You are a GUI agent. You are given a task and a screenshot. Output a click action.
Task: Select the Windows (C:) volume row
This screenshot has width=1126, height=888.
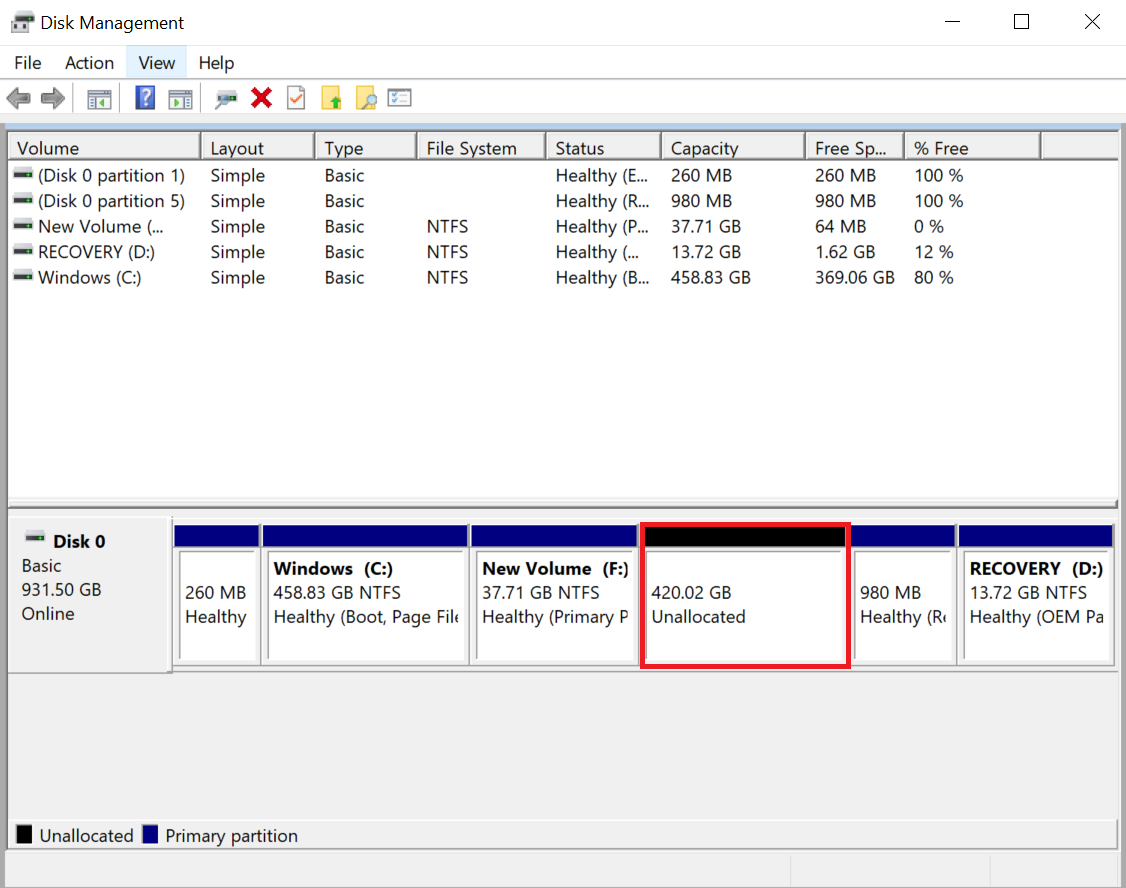[90, 277]
